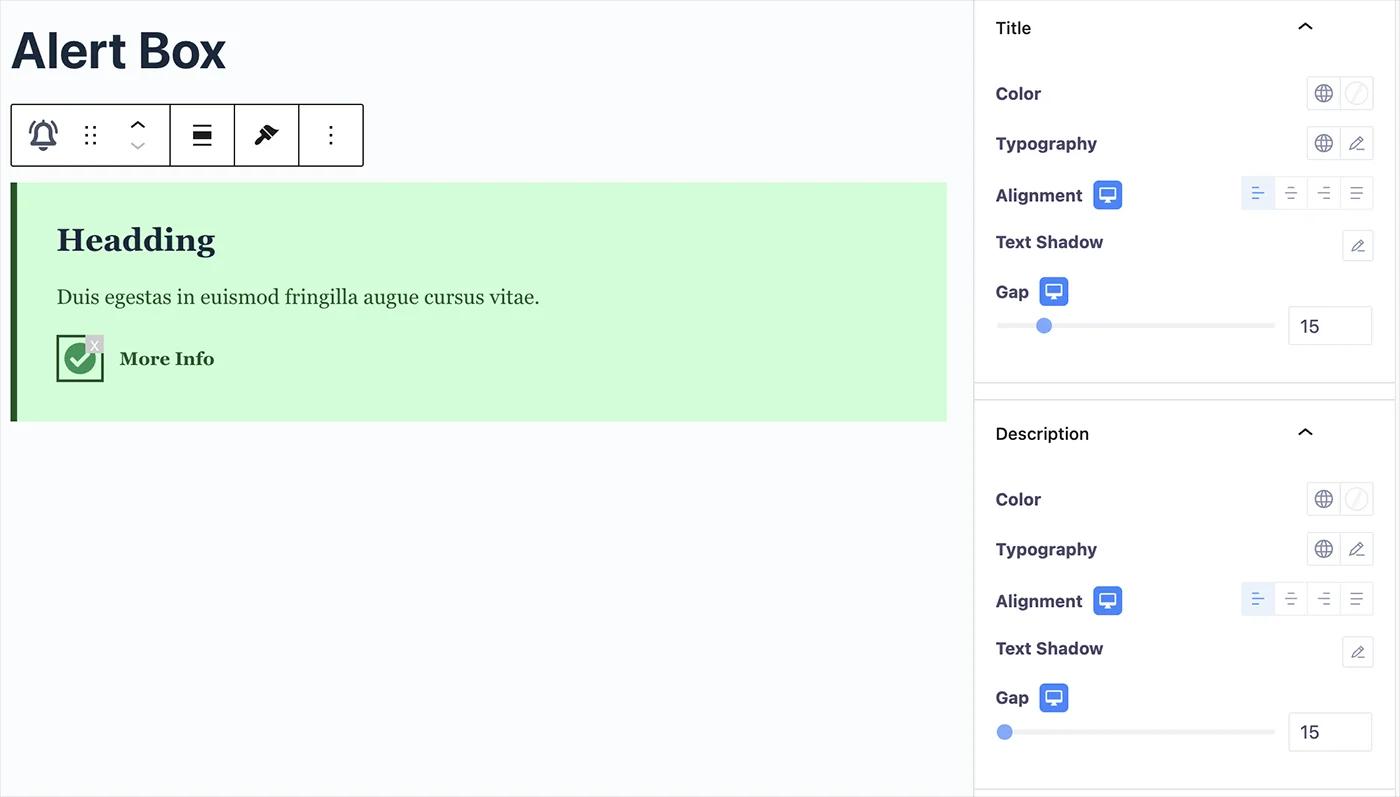Open the three-dot block options menu
This screenshot has height=797, width=1400.
330,134
